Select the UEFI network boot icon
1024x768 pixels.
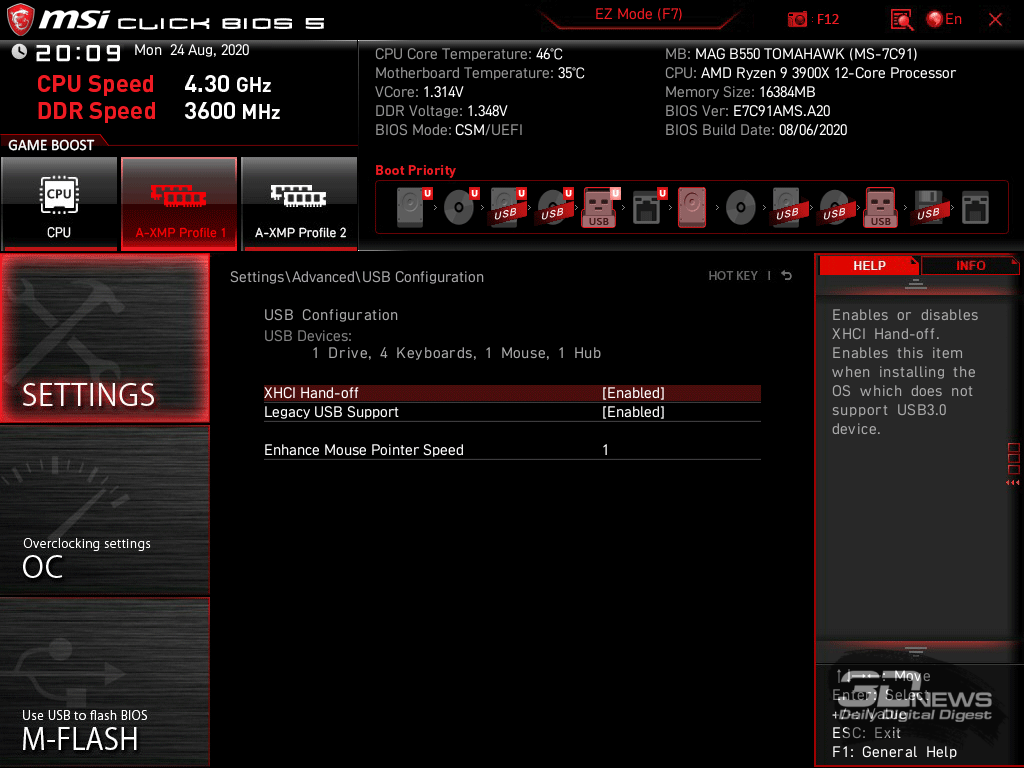click(649, 207)
